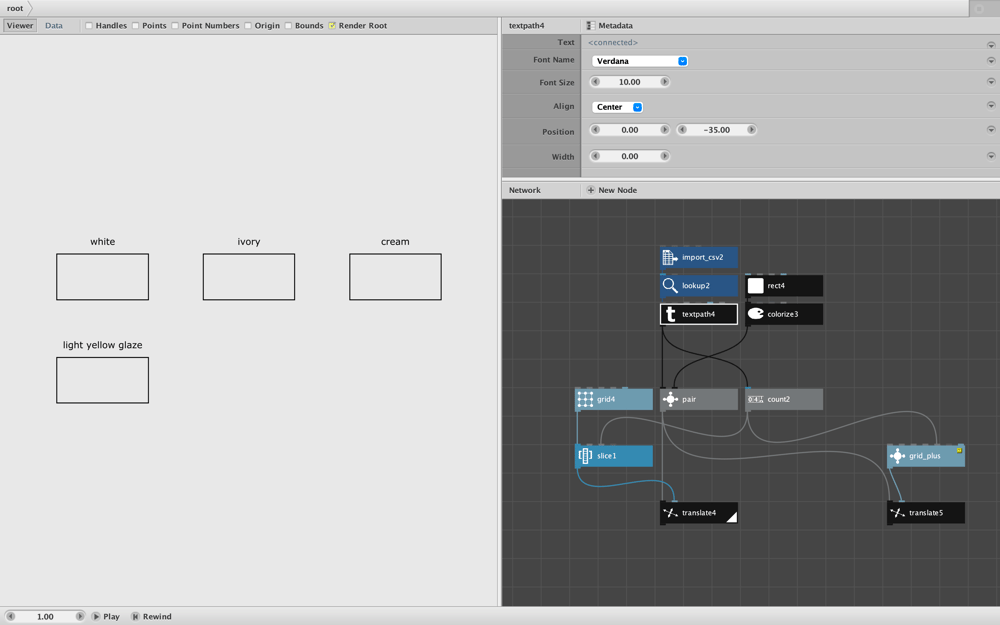The width and height of the screenshot is (1000, 625).
Task: Select the slice1 node icon
Action: point(585,456)
